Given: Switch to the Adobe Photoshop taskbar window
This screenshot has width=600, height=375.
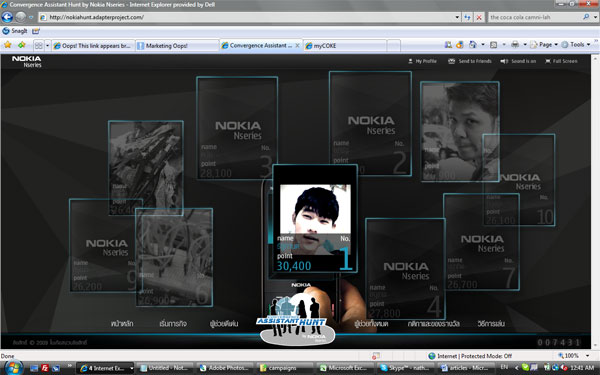Looking at the screenshot, I should click(226, 368).
